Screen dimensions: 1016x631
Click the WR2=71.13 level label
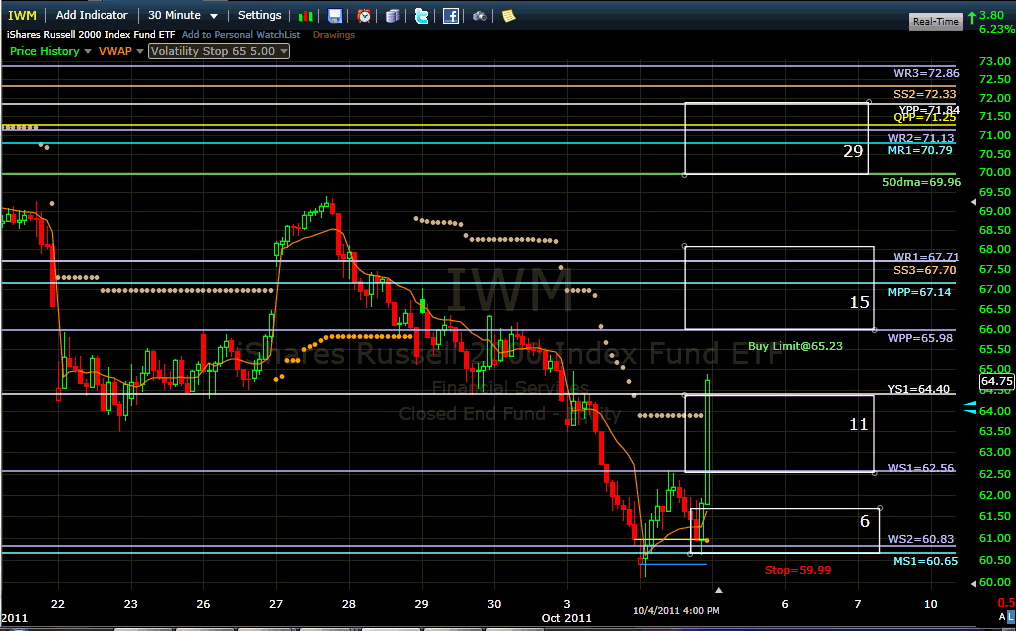pos(921,138)
